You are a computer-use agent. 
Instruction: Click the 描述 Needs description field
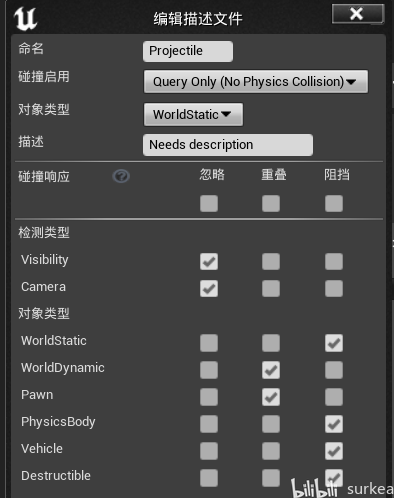(228, 145)
